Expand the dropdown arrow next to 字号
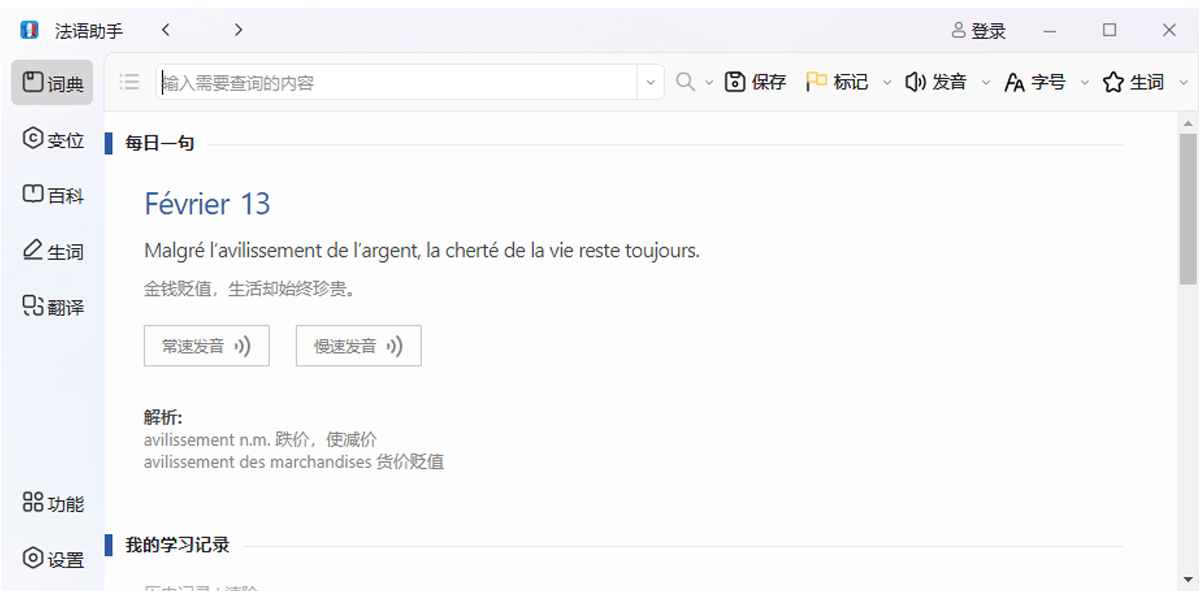The width and height of the screenshot is (1200, 600). (1084, 83)
